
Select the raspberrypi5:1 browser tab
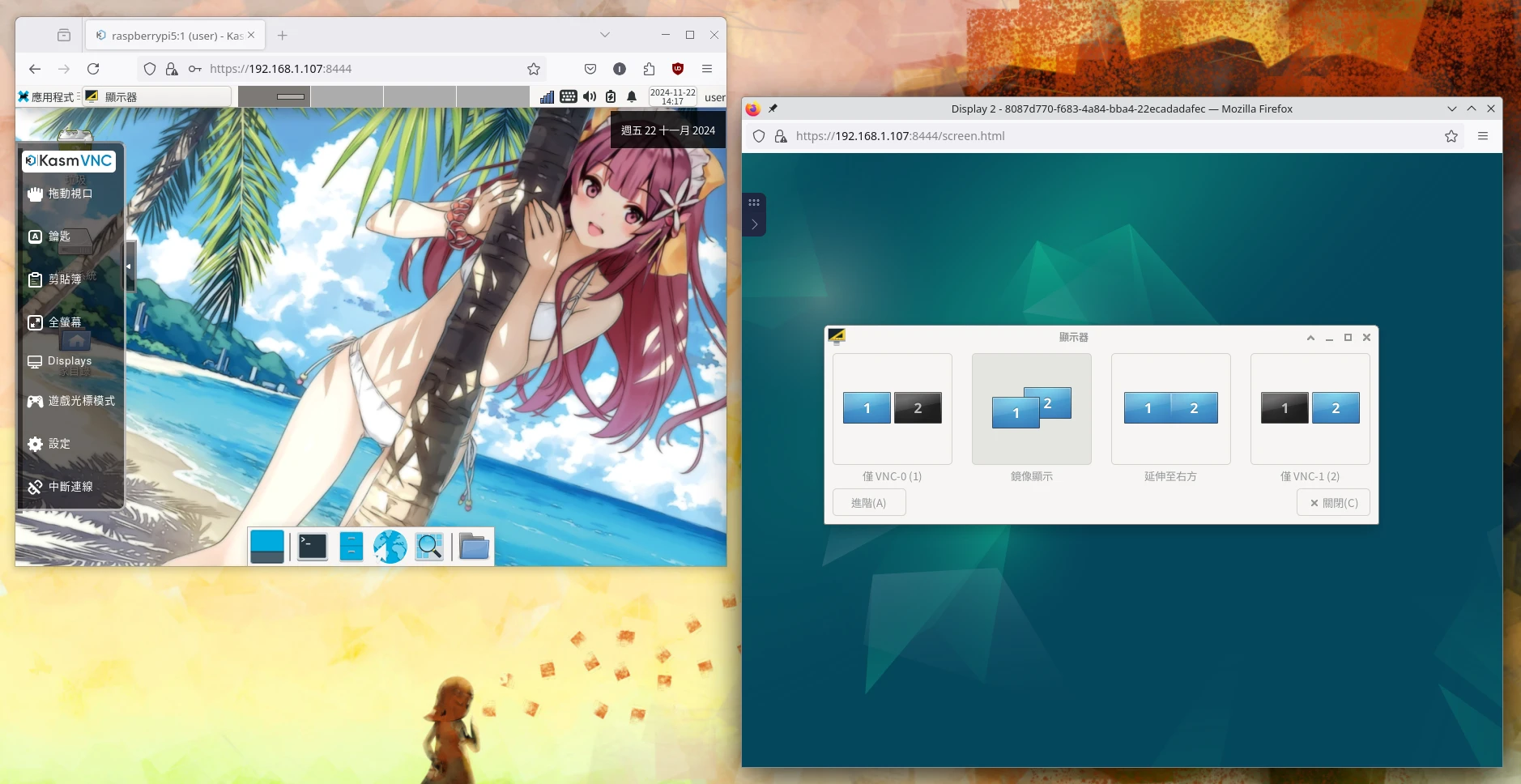pyautogui.click(x=170, y=36)
